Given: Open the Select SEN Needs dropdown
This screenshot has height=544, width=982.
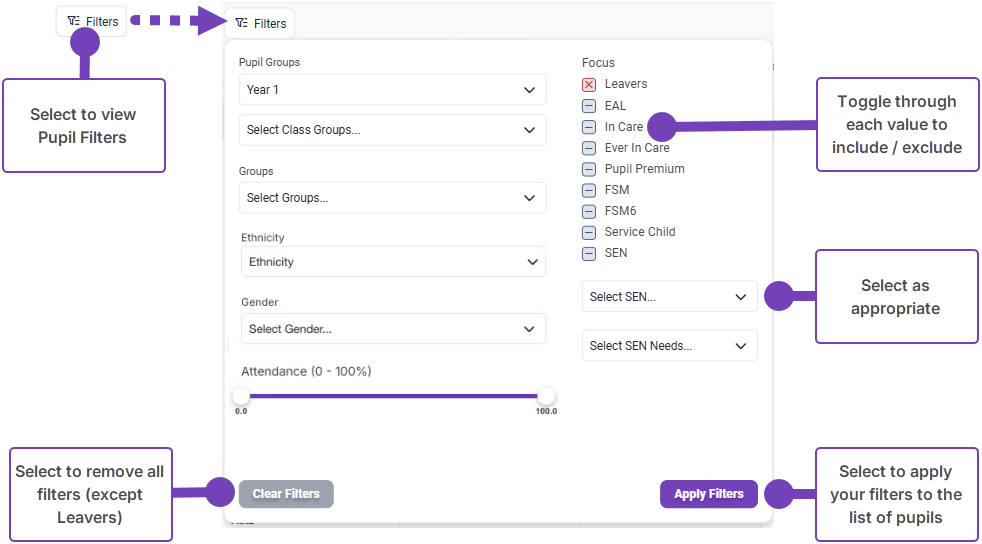Looking at the screenshot, I should point(669,346).
